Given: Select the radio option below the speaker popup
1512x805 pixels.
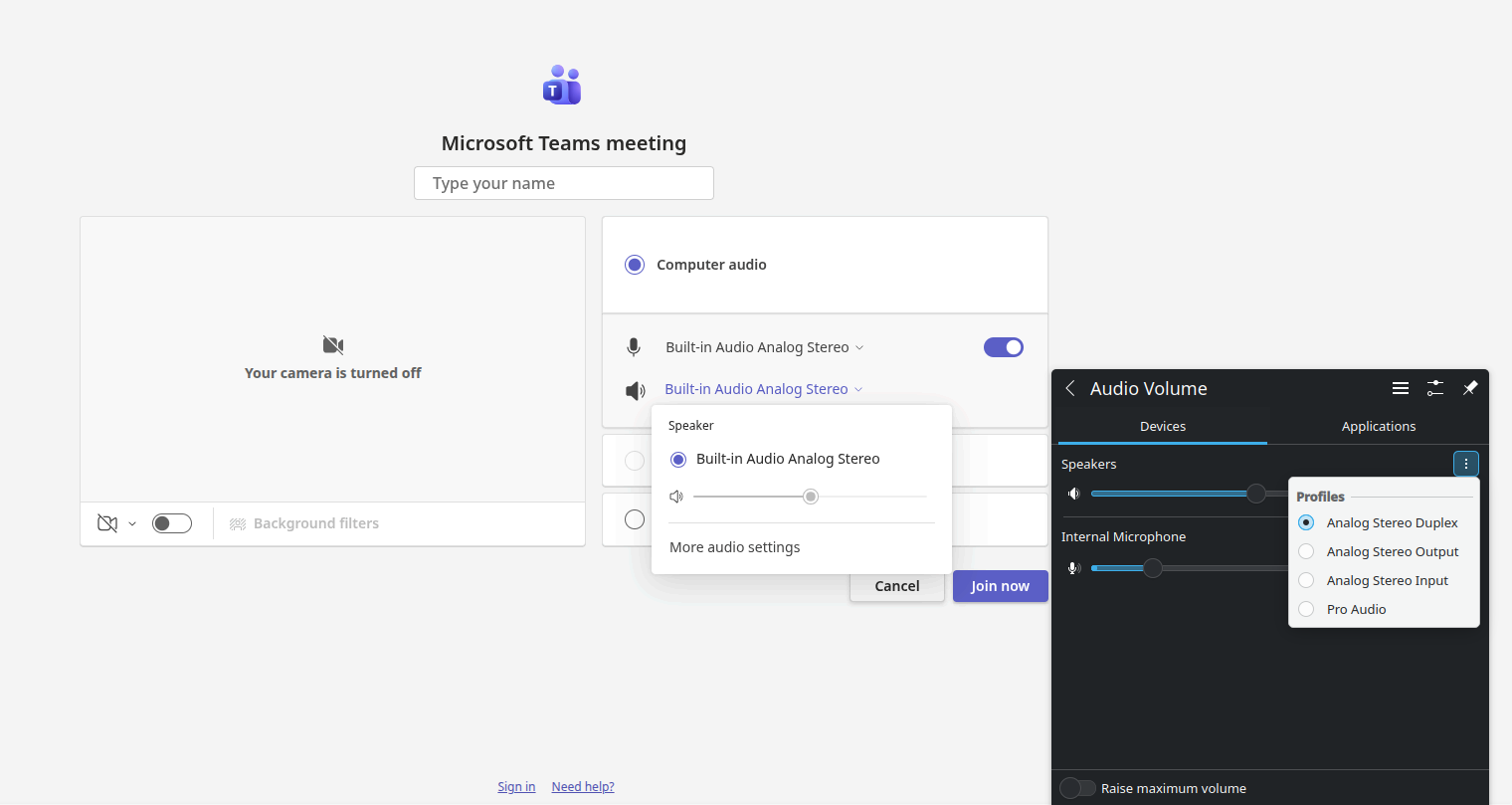Looking at the screenshot, I should click(635, 519).
